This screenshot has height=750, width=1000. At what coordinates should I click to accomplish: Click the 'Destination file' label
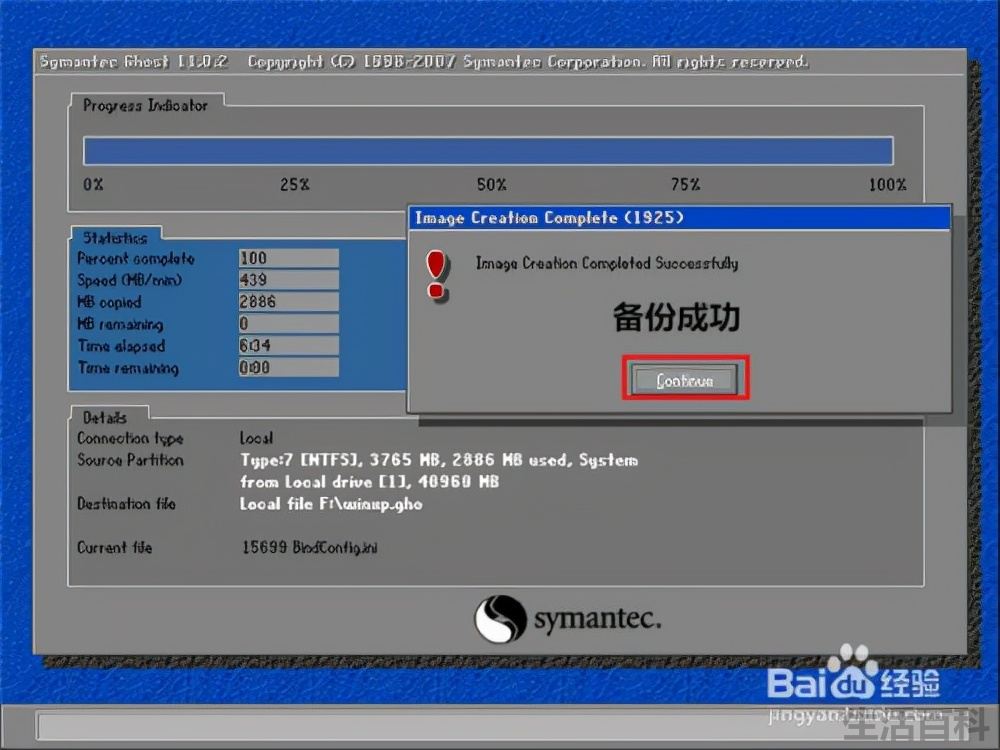(x=126, y=504)
